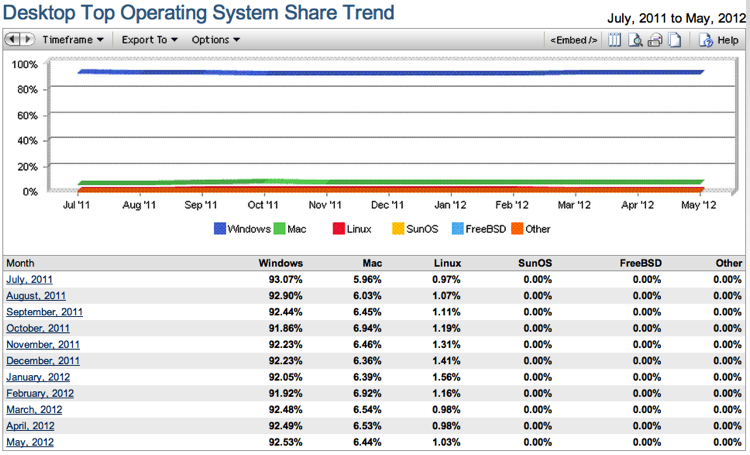
Task: Toggle the Other legend swatch
Action: tap(517, 229)
